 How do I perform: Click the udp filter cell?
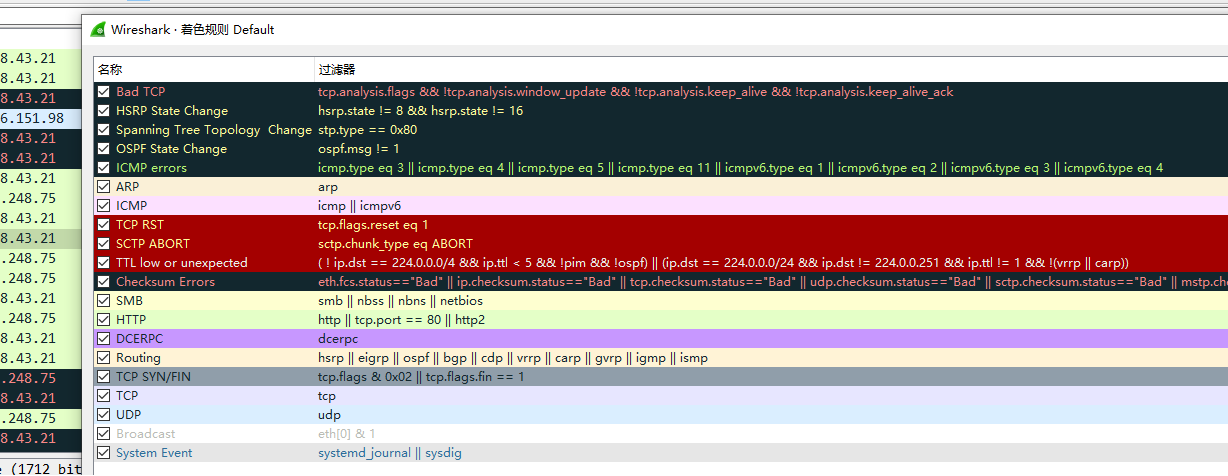[x=329, y=415]
